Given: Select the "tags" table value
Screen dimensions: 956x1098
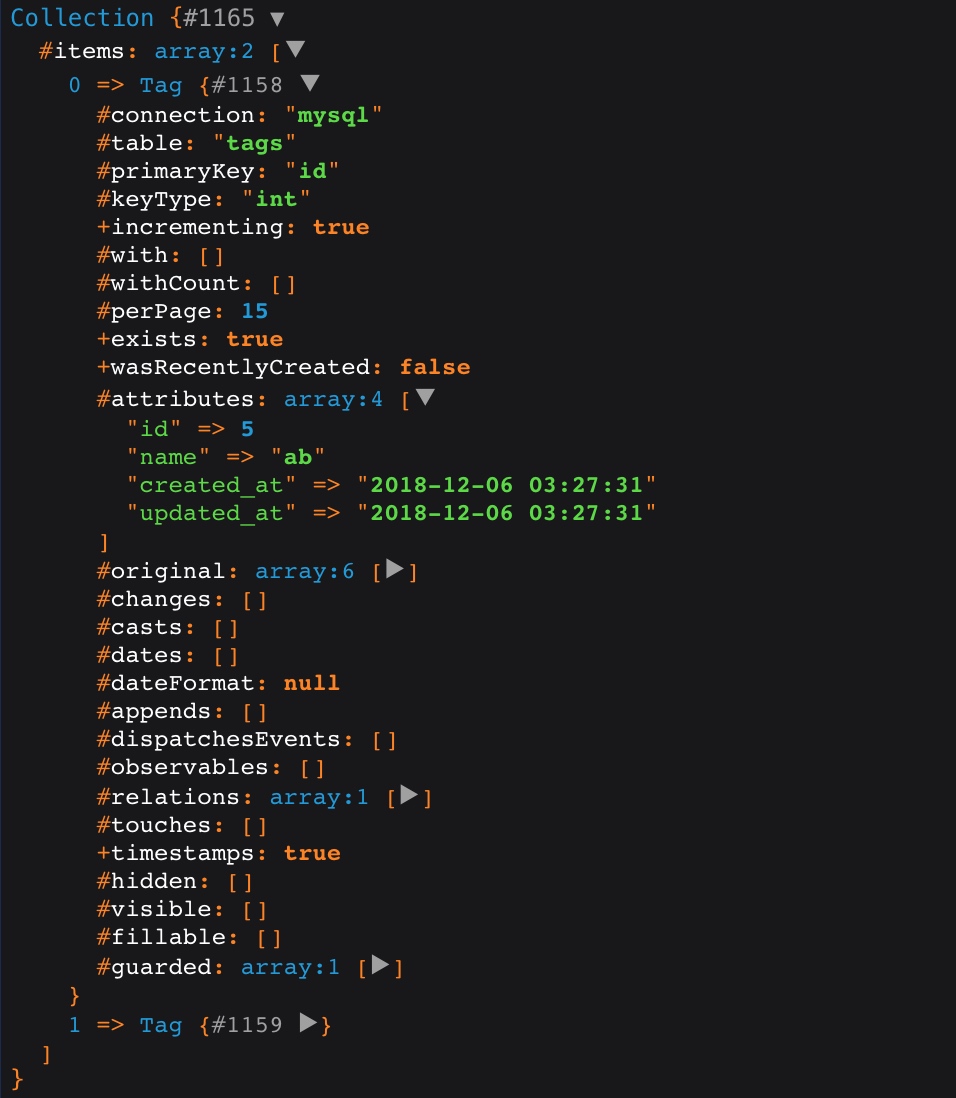Looking at the screenshot, I should (254, 143).
